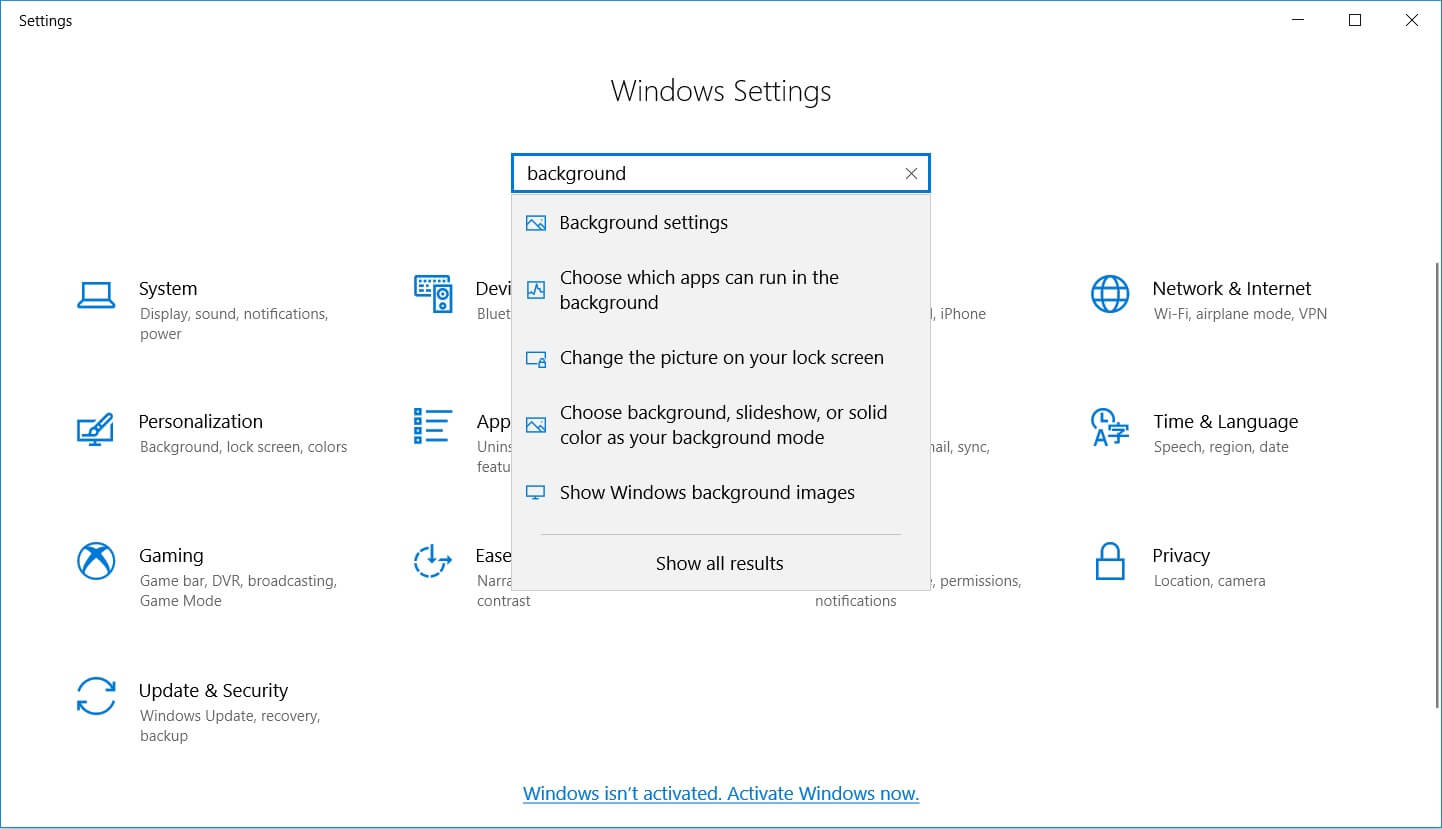The width and height of the screenshot is (1442, 829).
Task: Click the Windows isn't activated. Activate Windows now link
Action: (721, 794)
